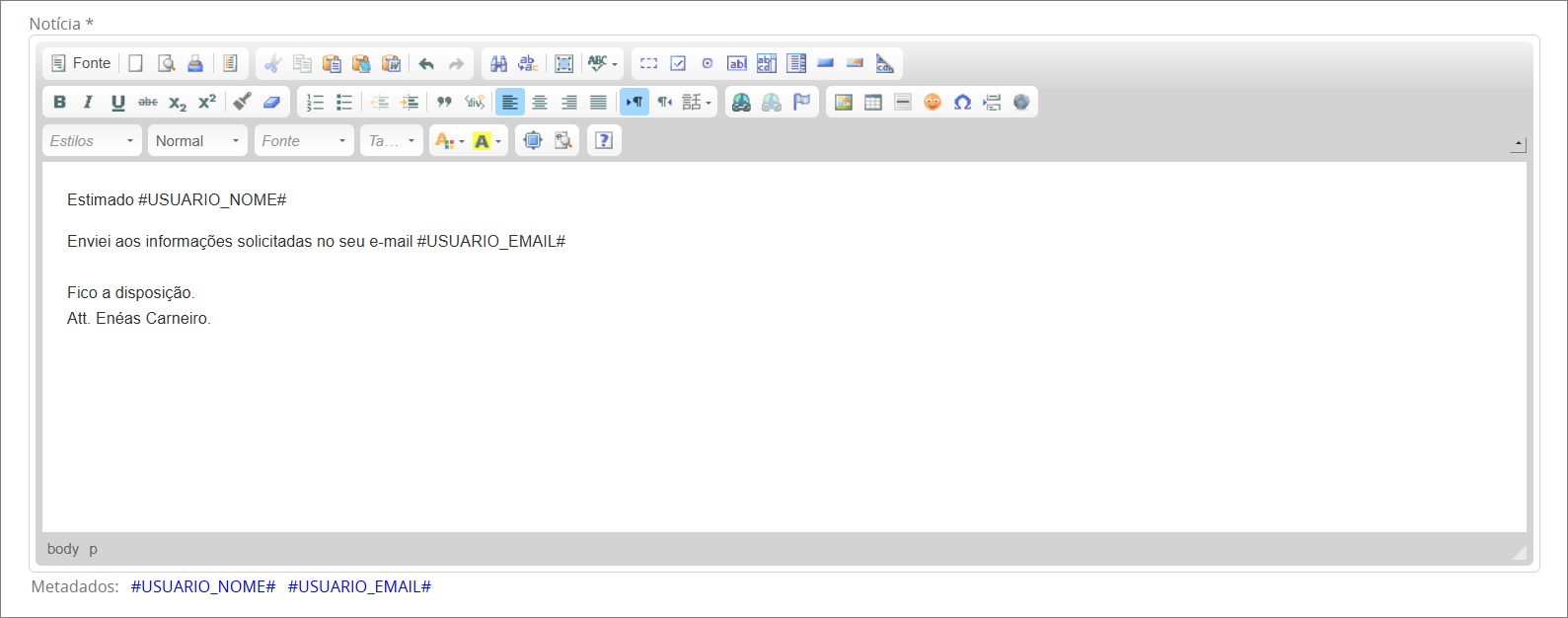
Task: Open the Replace icon
Action: 529,63
